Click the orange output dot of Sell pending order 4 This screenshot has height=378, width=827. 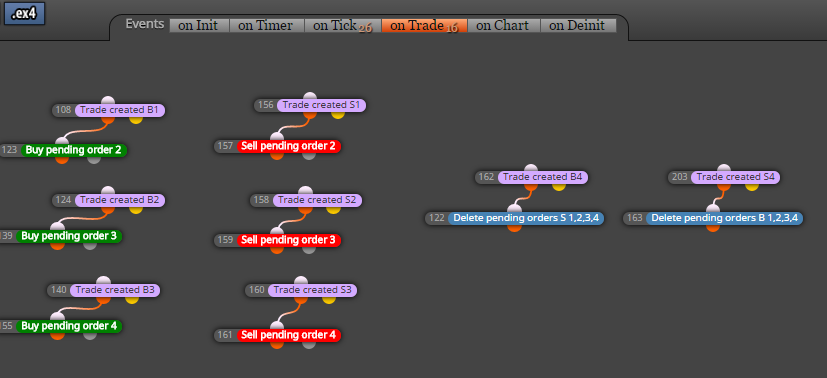click(277, 344)
